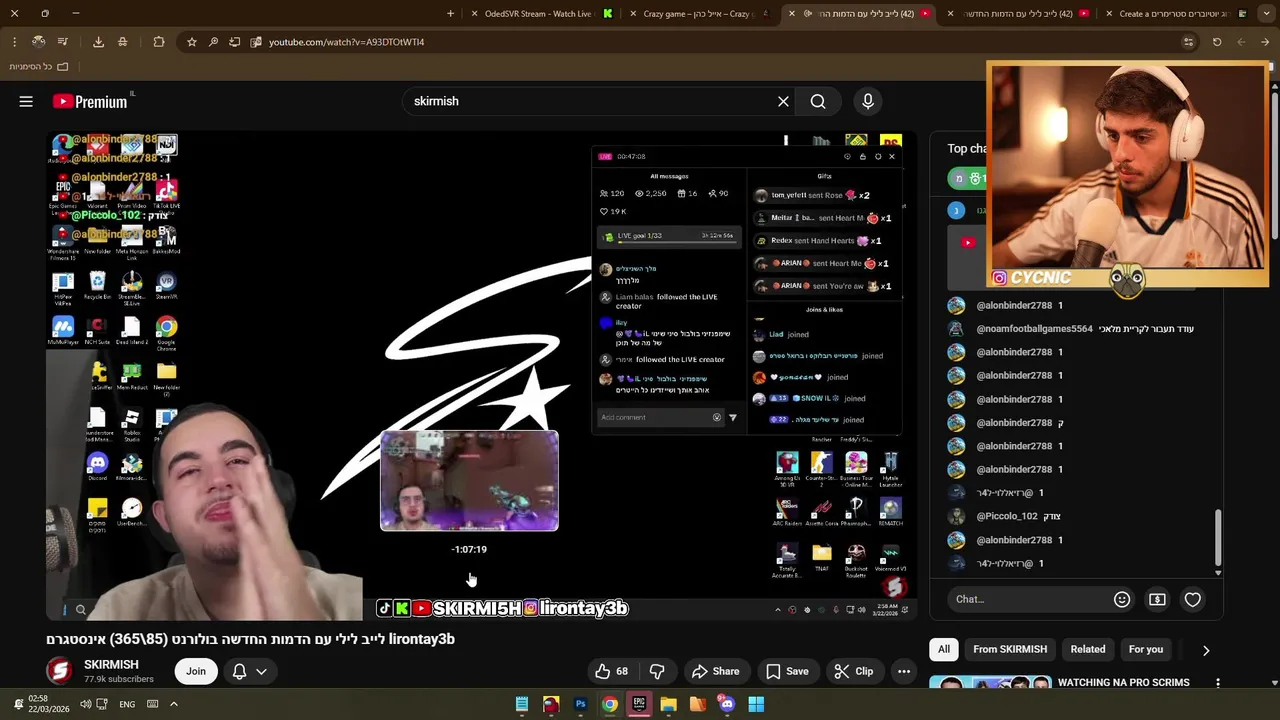Open the tab search chevron

[1265, 13]
